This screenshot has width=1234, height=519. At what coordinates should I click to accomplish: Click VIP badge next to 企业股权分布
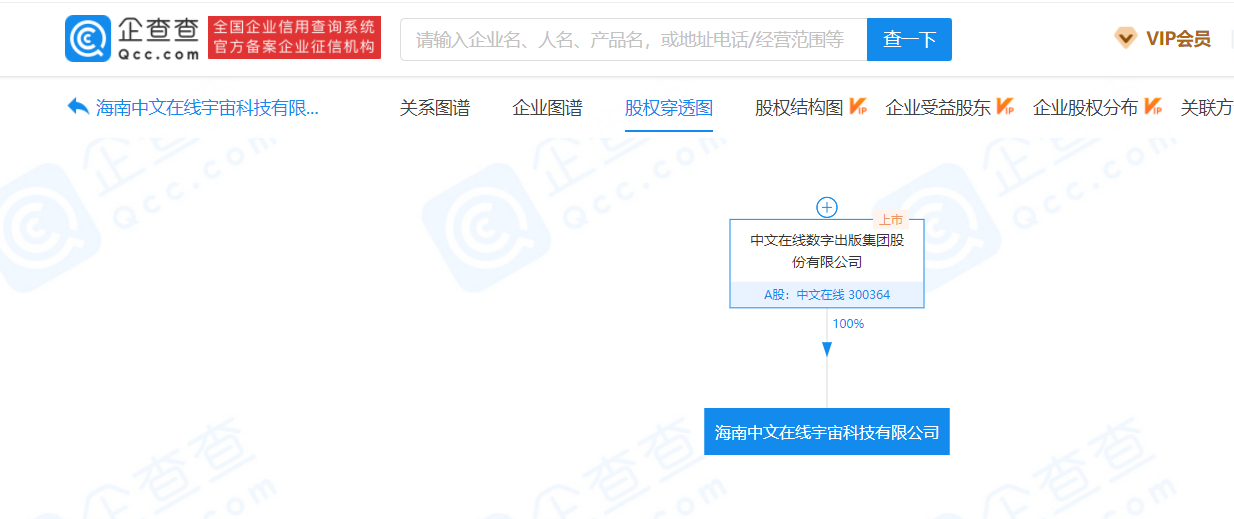pyautogui.click(x=1152, y=107)
